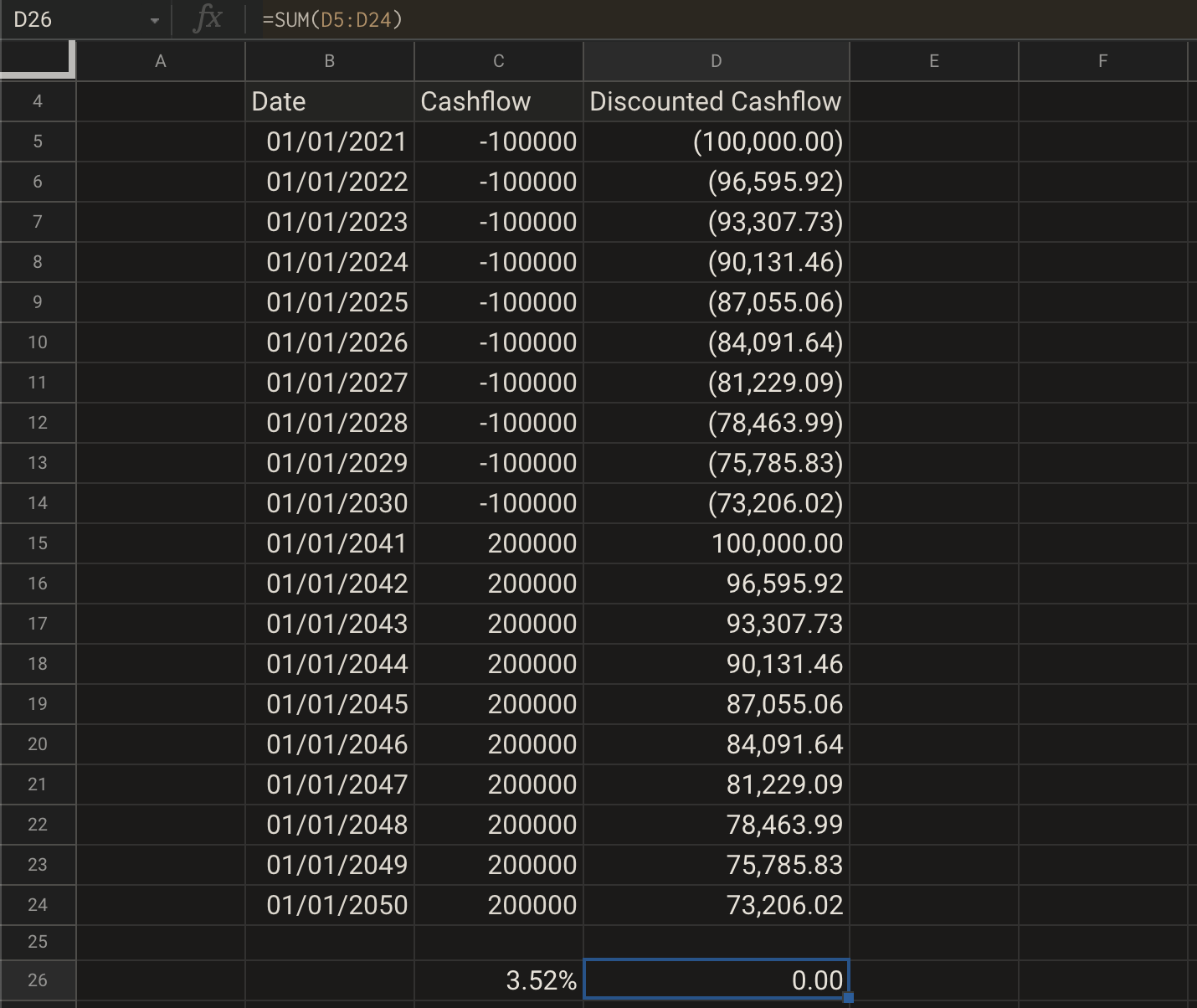Click the Discounted Cashflow header cell
This screenshot has height=1008, width=1197.
[716, 101]
